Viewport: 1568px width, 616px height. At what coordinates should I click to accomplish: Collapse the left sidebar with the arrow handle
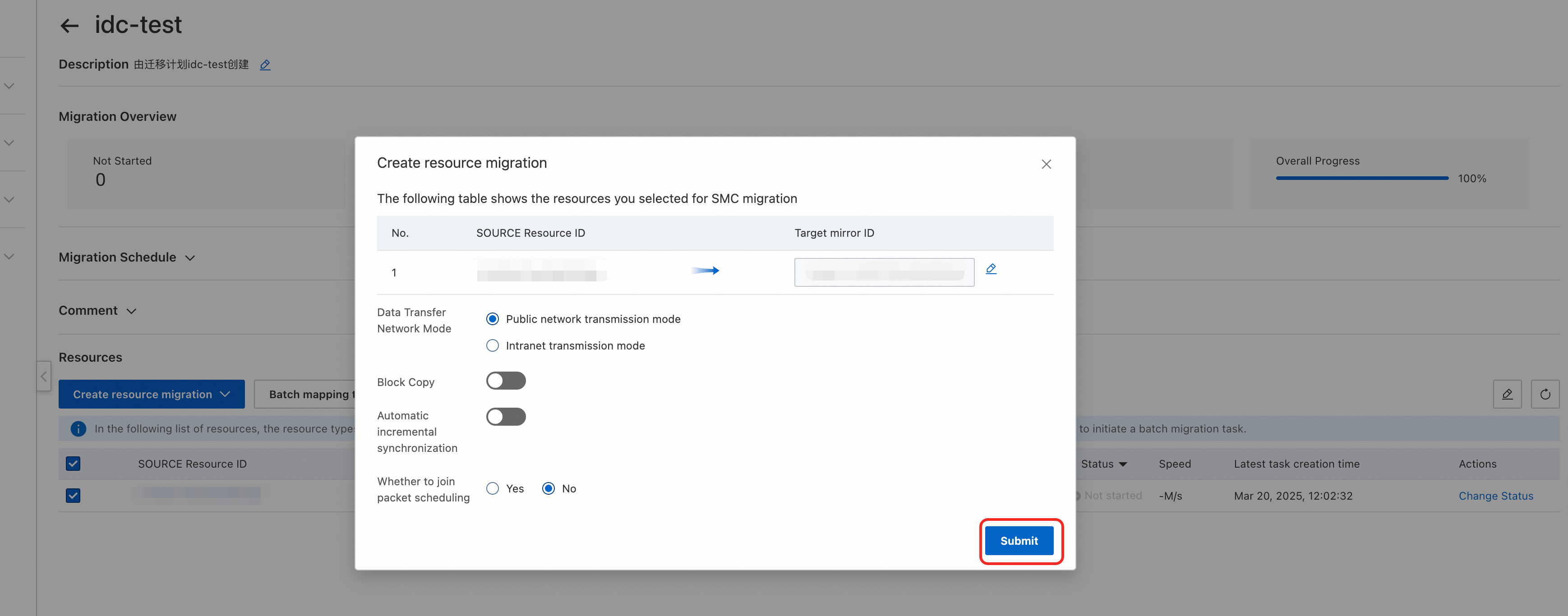click(x=43, y=376)
